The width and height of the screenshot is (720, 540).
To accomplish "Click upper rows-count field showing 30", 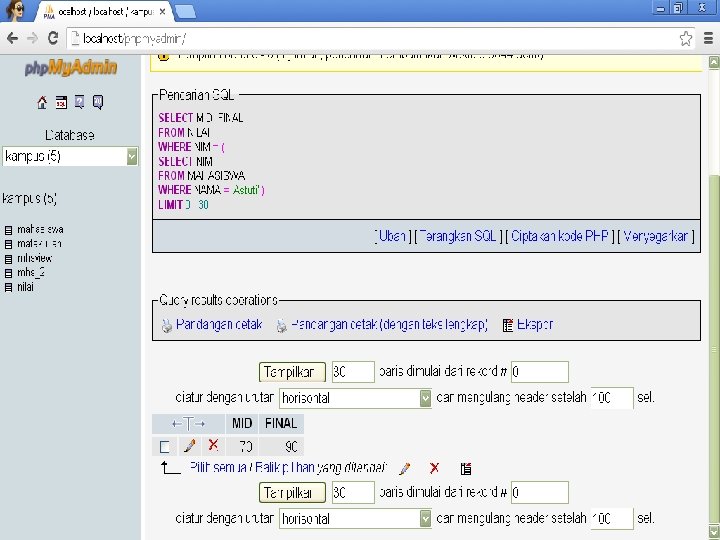I will point(353,371).
